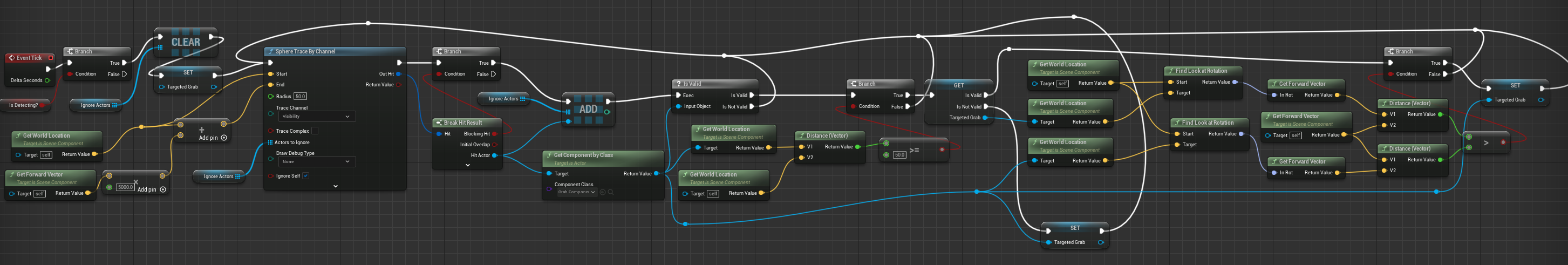This screenshot has width=1568, height=265.
Task: Click the Is Not Valid exec pin on Is Valid node
Action: [x=752, y=106]
